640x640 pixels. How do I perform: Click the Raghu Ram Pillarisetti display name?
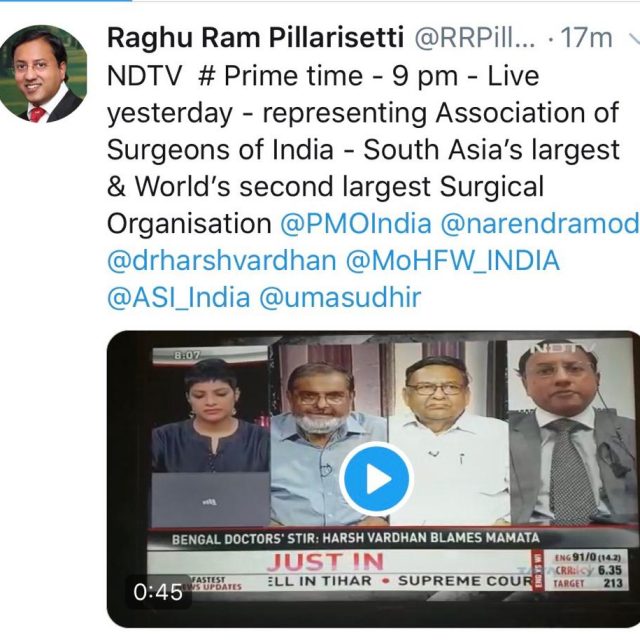256,38
